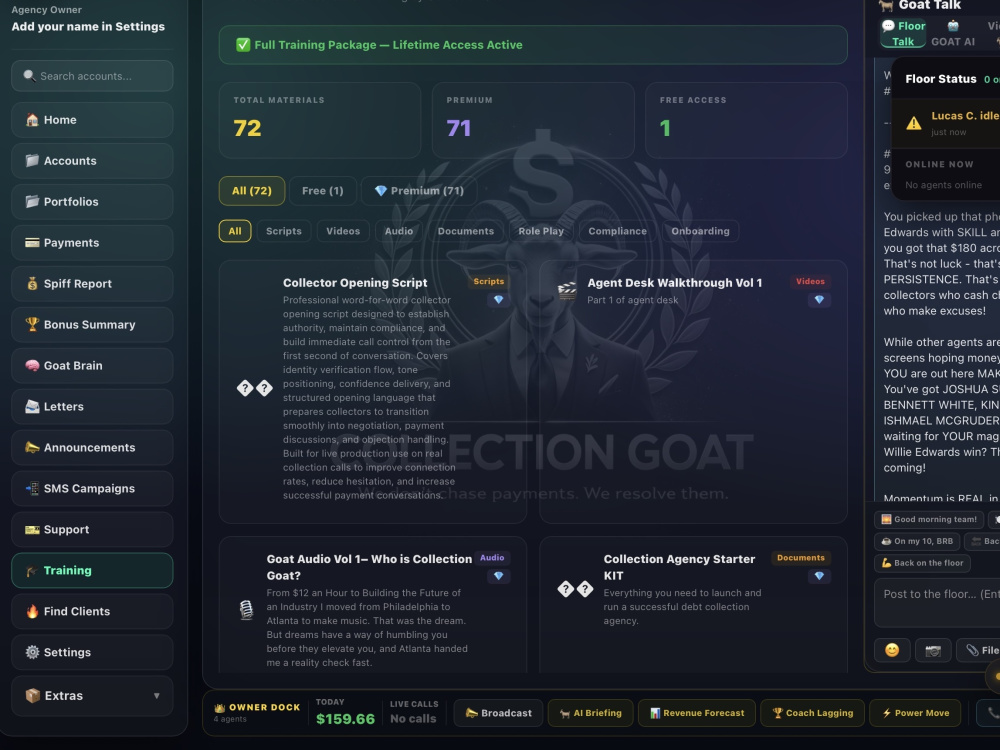Click the Post to the floor field
This screenshot has height=750, width=1000.
pos(937,603)
